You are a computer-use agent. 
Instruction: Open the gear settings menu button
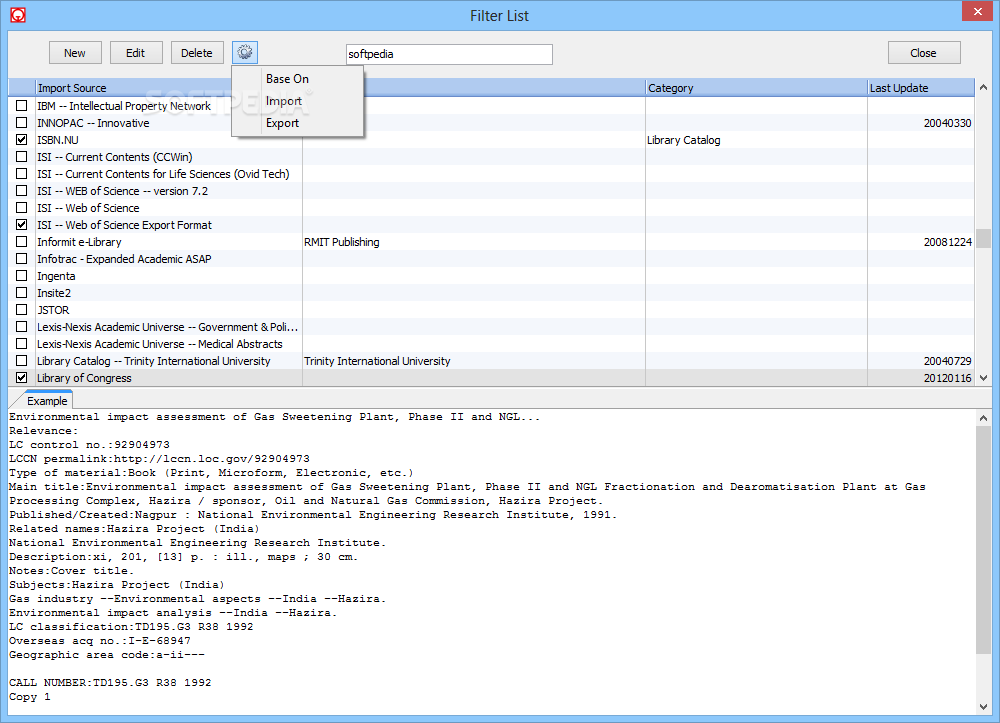tap(245, 52)
